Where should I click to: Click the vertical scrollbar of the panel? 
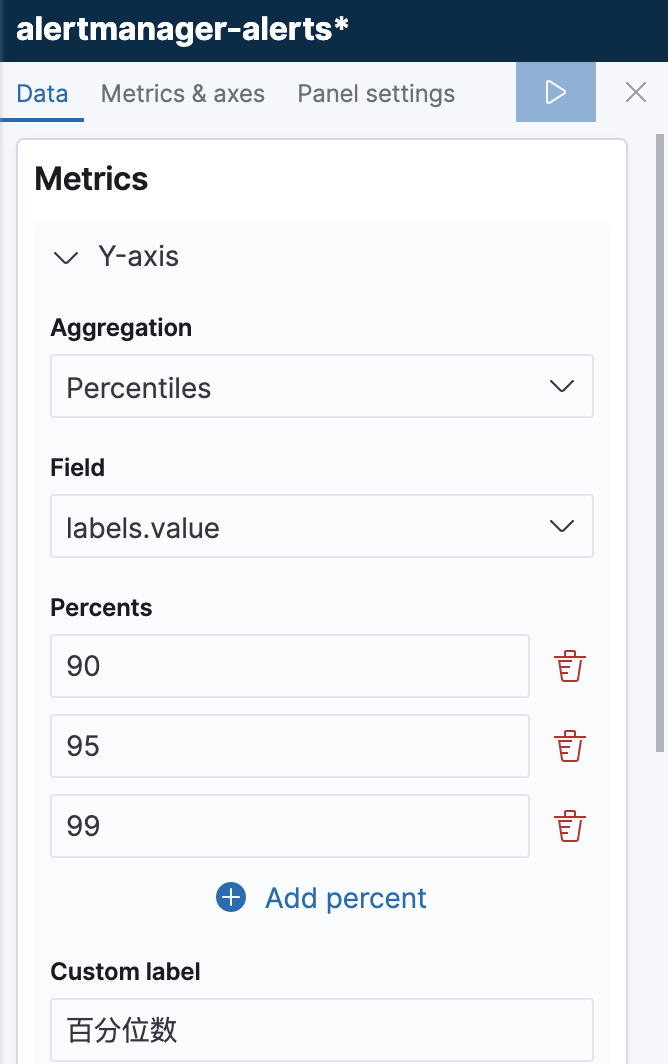tap(660, 442)
